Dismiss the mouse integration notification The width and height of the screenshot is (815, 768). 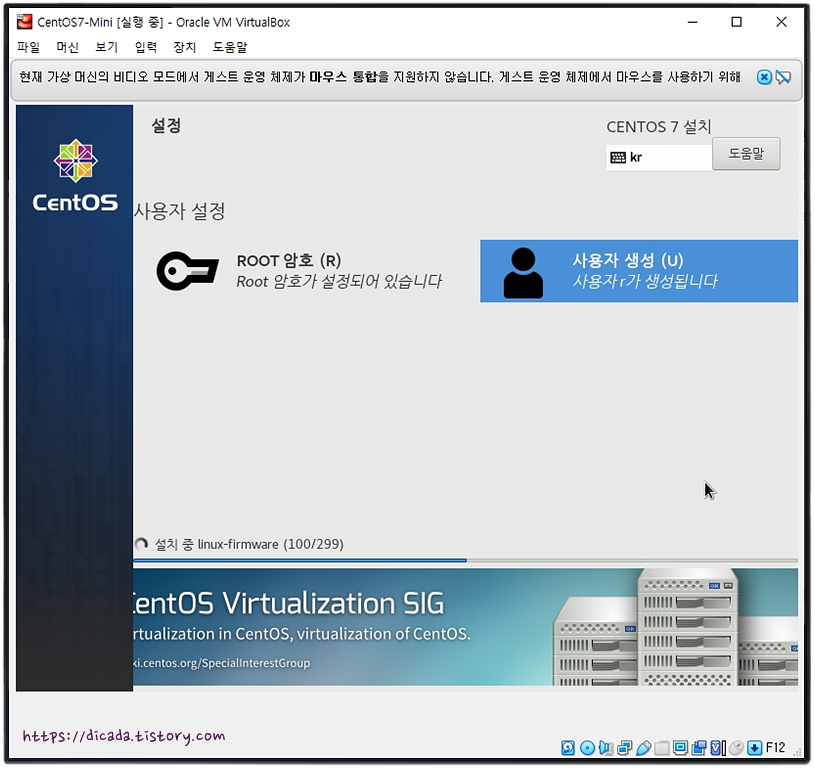[764, 77]
